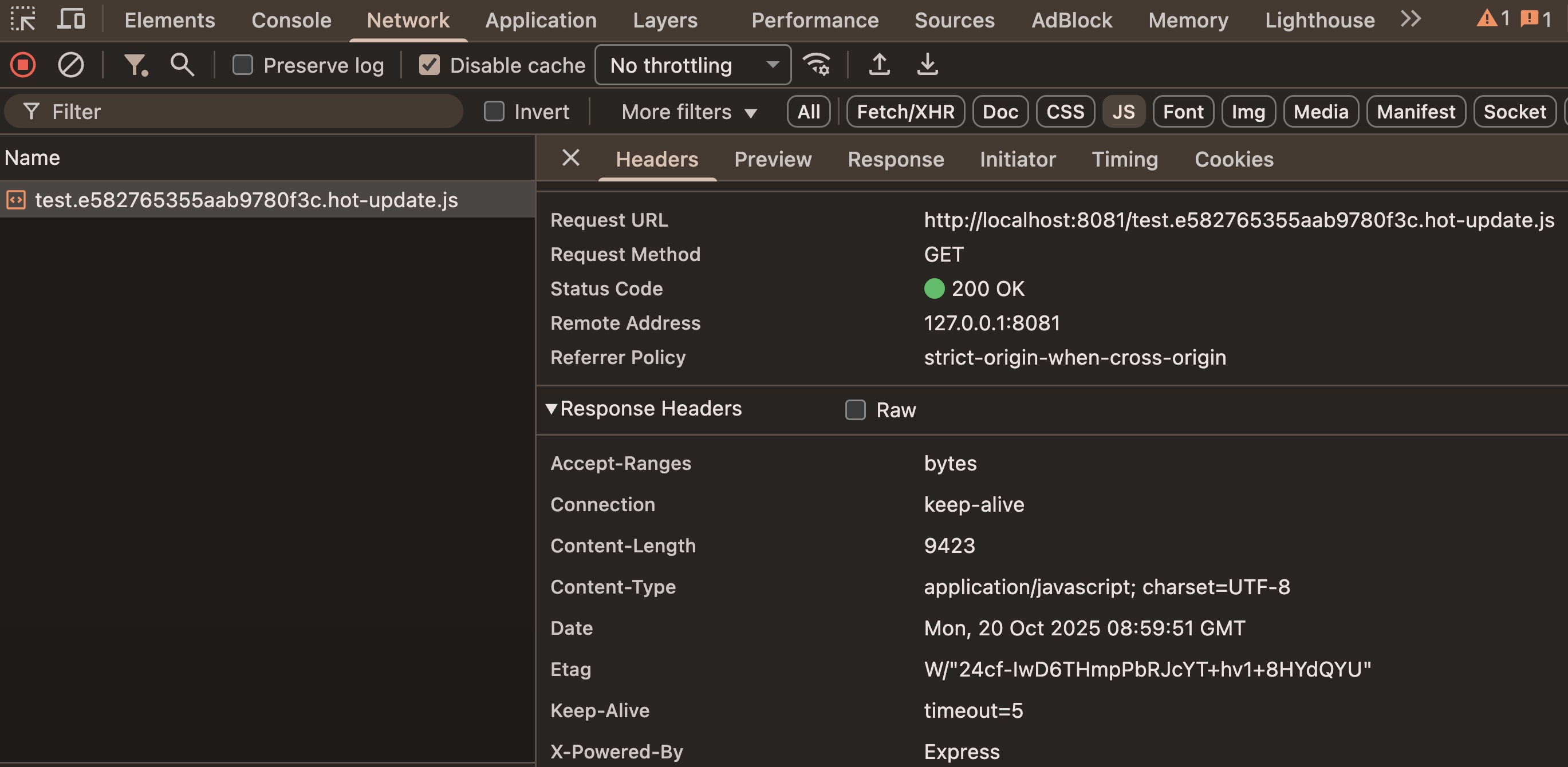The image size is (1568, 767).
Task: Switch to the Console tab
Action: (x=291, y=20)
